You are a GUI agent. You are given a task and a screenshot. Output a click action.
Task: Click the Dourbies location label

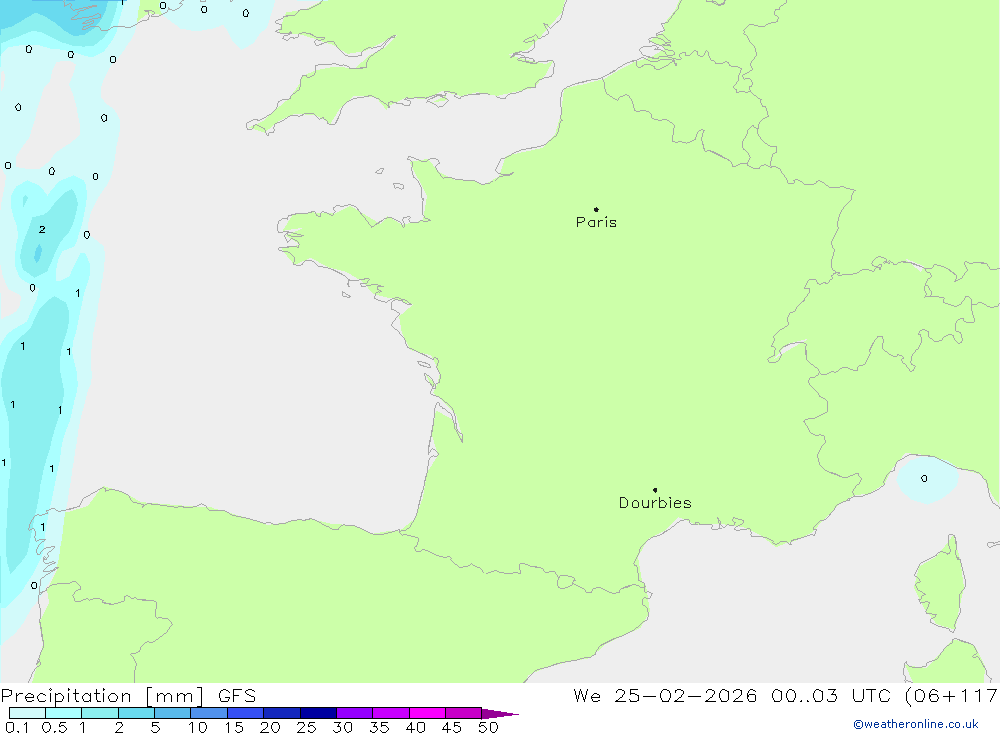pos(655,503)
